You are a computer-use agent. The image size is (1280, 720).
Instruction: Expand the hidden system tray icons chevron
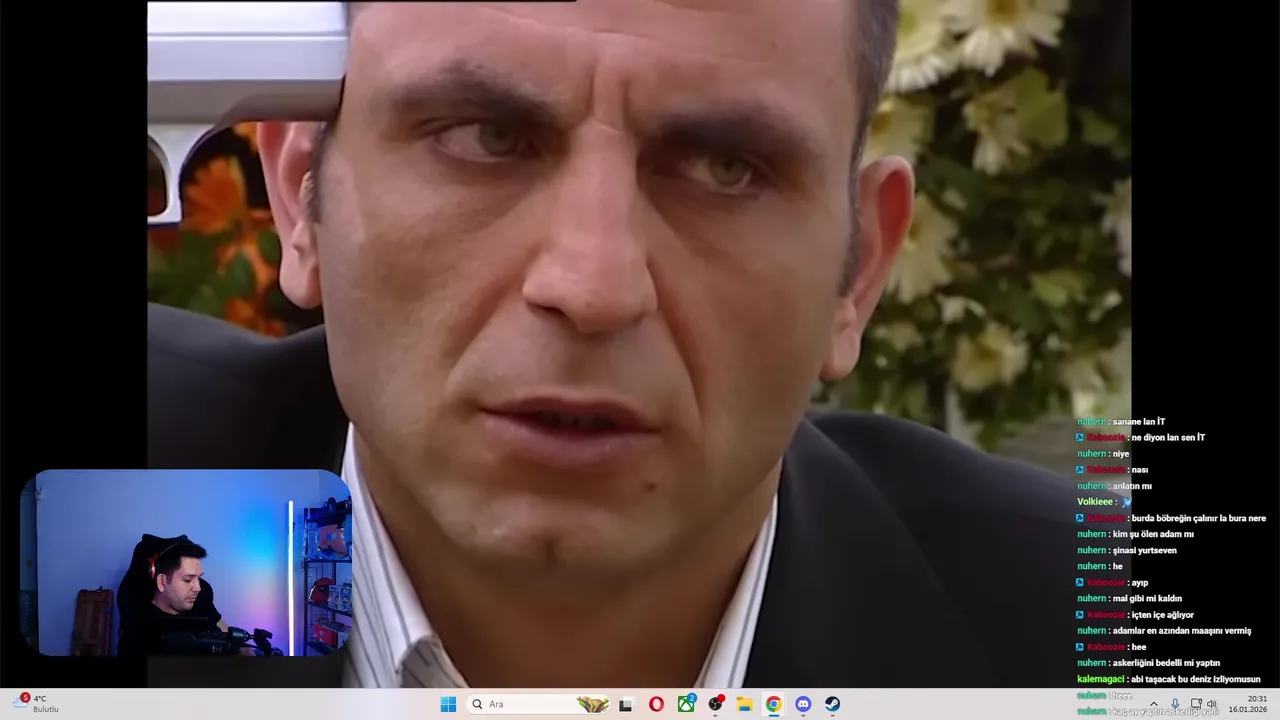coord(1154,704)
